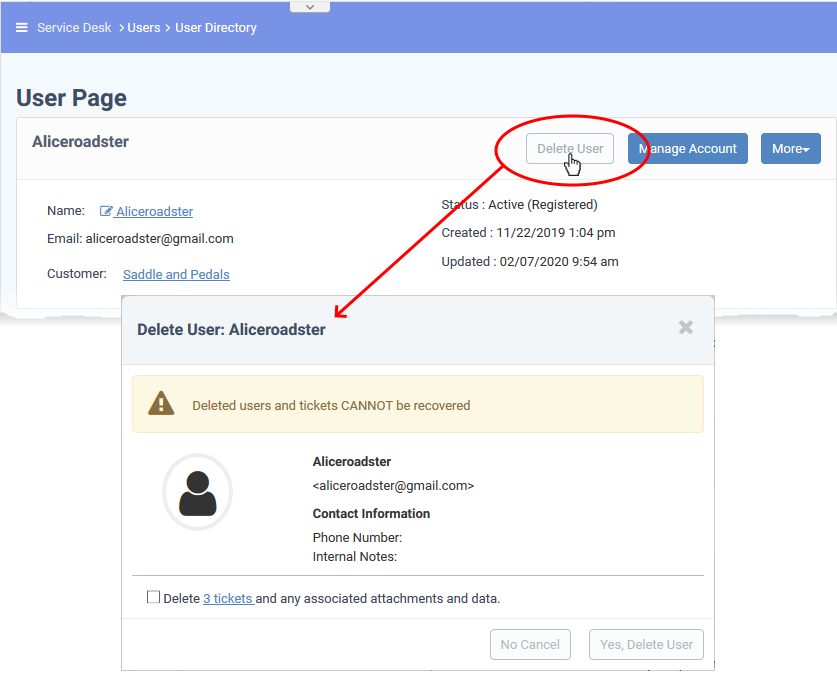Viewport: 837px width, 675px height.
Task: Open the 3 tickets link
Action: (228, 599)
